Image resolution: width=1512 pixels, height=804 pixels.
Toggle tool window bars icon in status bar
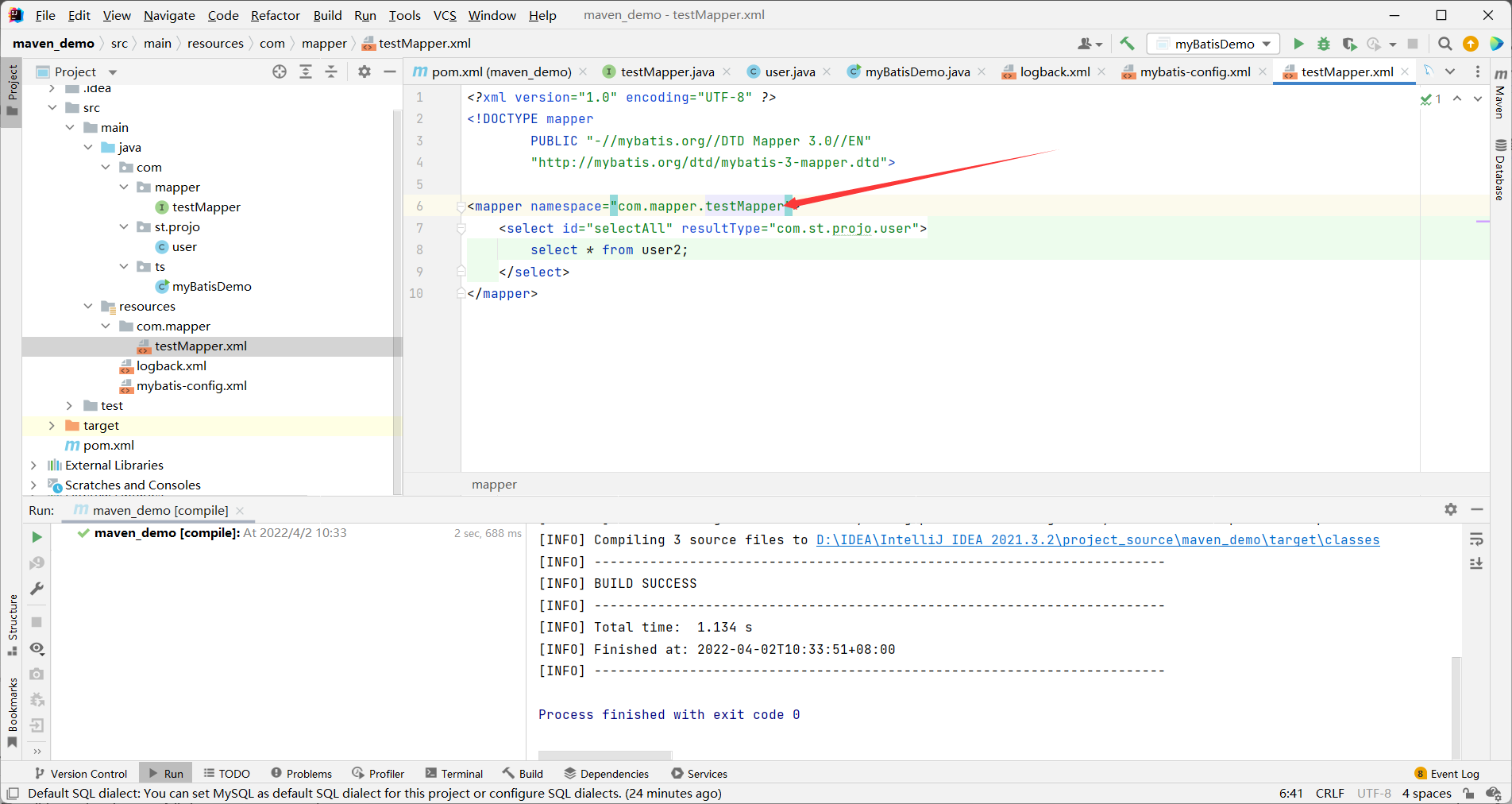pyautogui.click(x=13, y=793)
